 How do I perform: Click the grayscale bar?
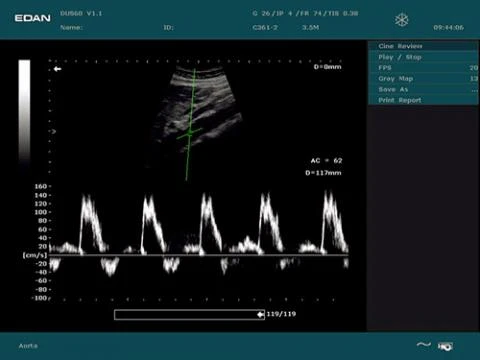click(24, 117)
